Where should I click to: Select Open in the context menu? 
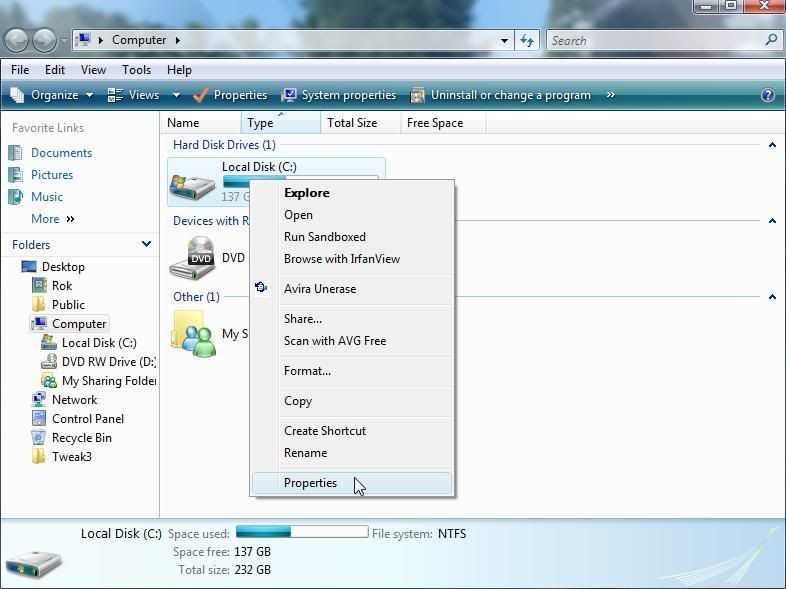point(352,215)
